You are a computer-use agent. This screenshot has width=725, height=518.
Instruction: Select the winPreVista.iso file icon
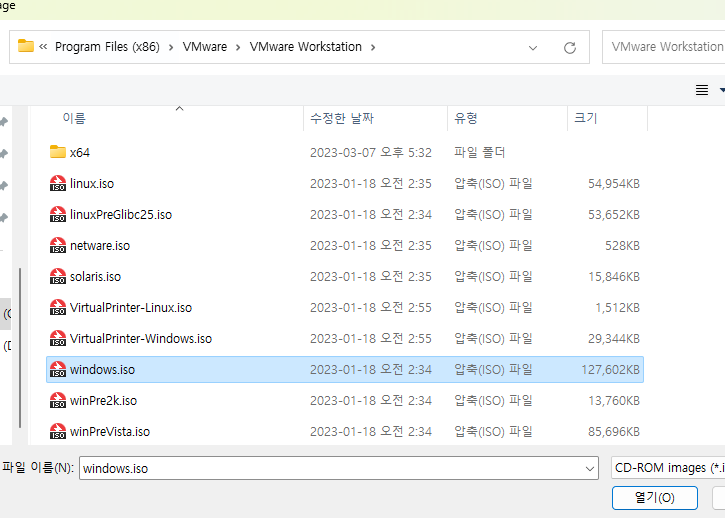[x=58, y=431]
